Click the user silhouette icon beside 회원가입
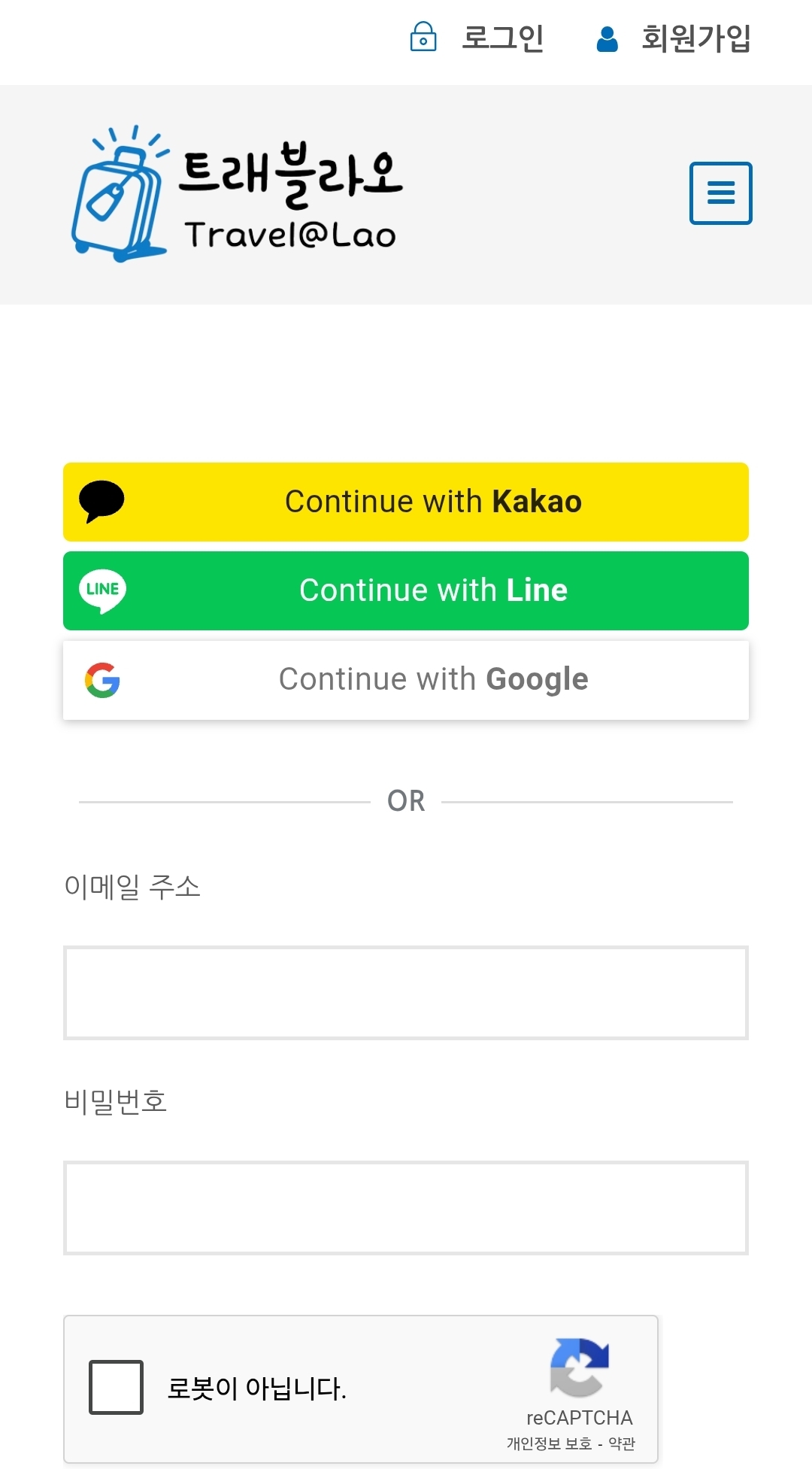 (607, 38)
